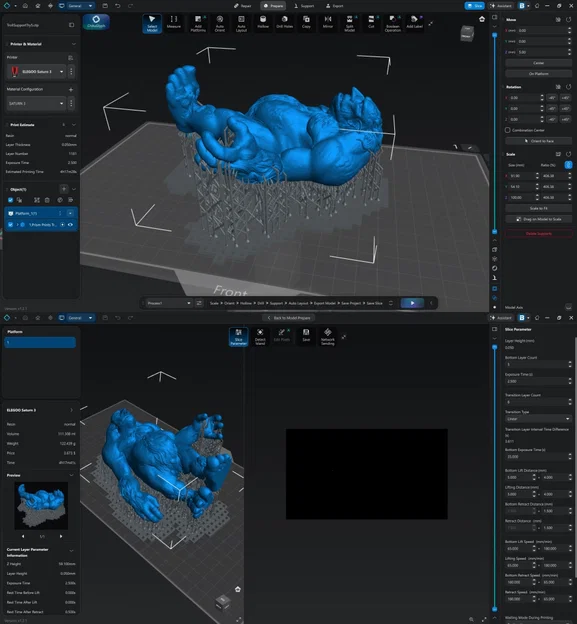Click the trash icon in Objects panel
This screenshot has width=577, height=624.
tap(47, 200)
